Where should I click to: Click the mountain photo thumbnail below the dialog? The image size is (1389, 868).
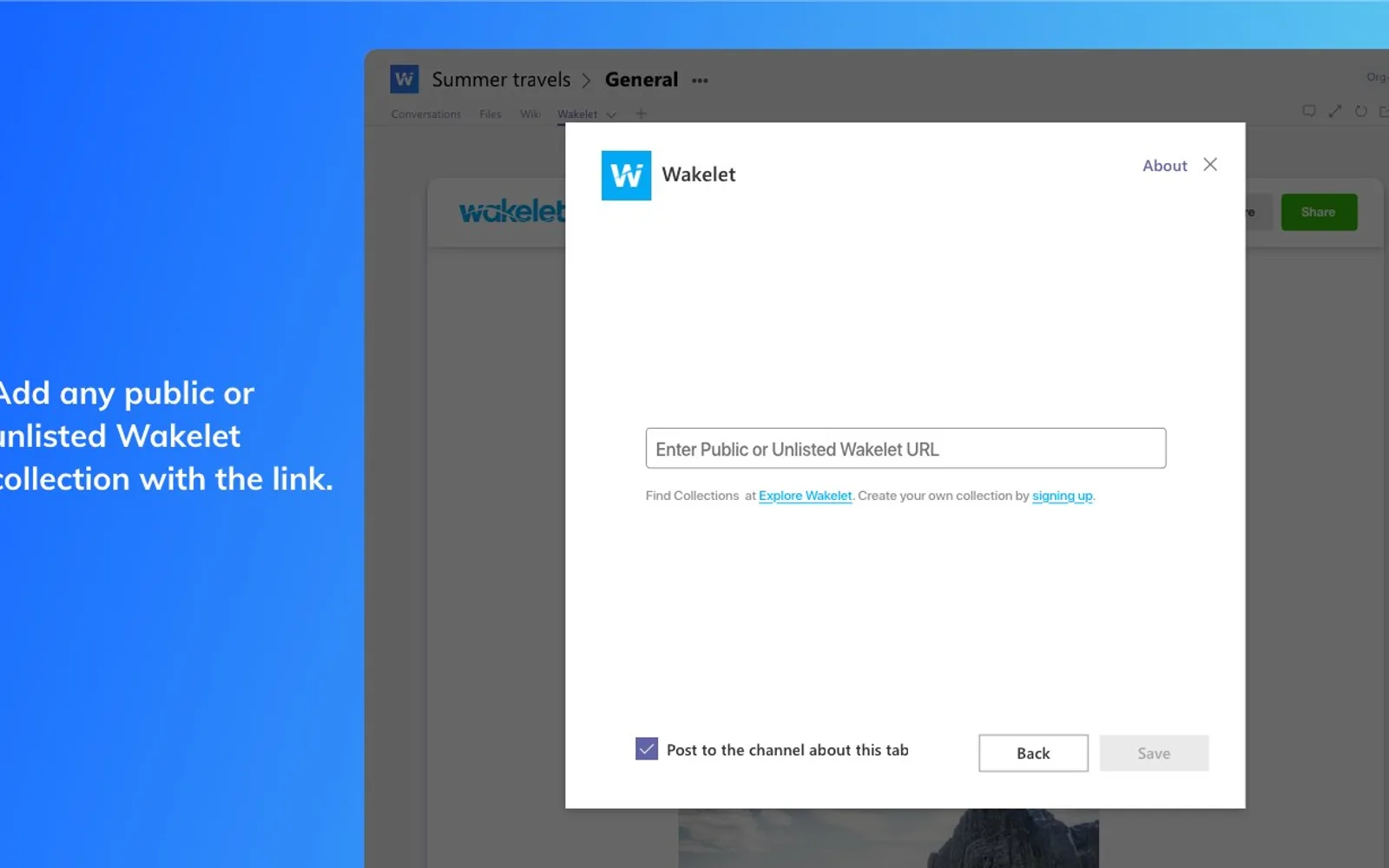click(x=888, y=838)
